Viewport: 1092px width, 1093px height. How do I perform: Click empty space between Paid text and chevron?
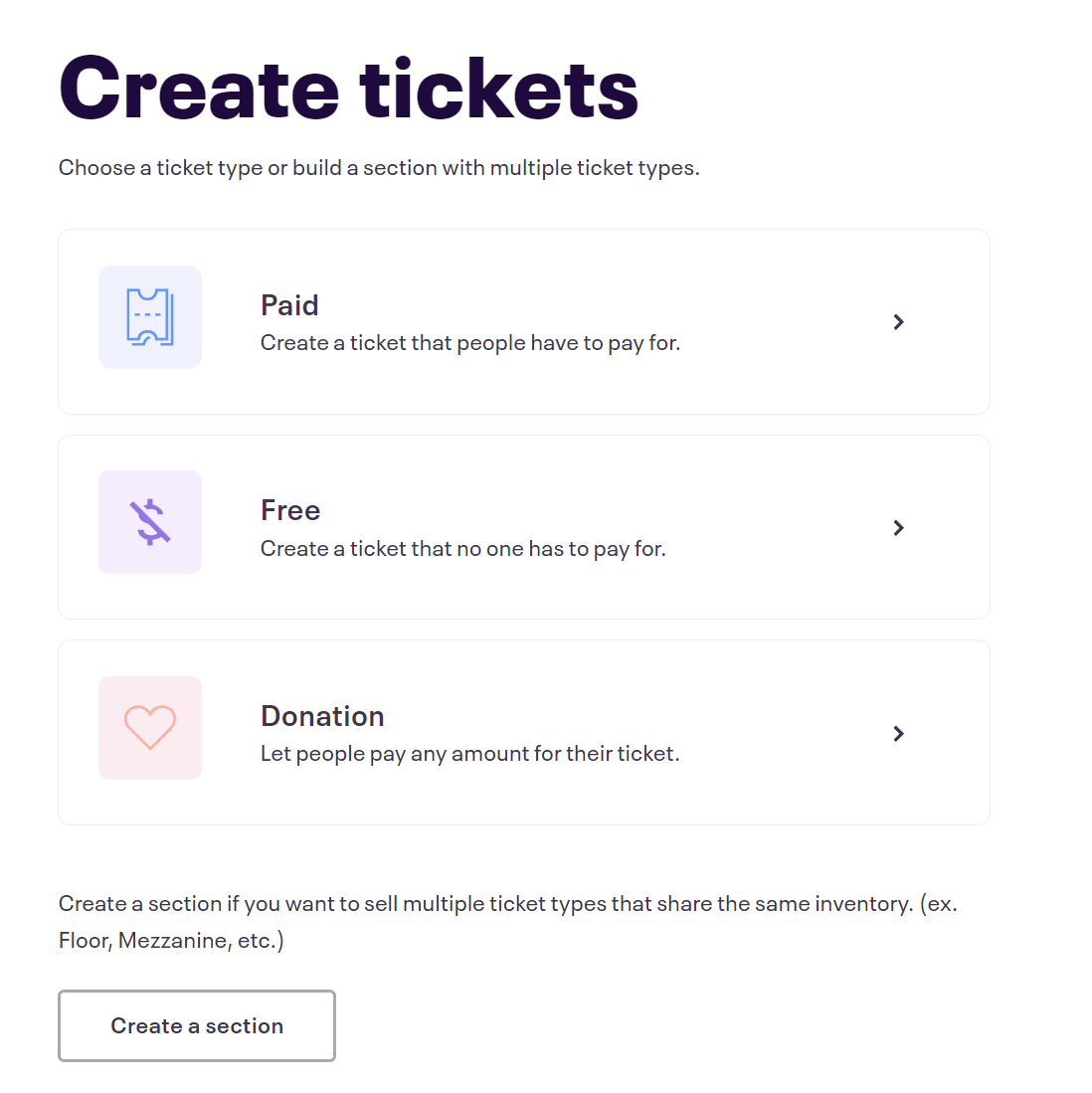(786, 322)
